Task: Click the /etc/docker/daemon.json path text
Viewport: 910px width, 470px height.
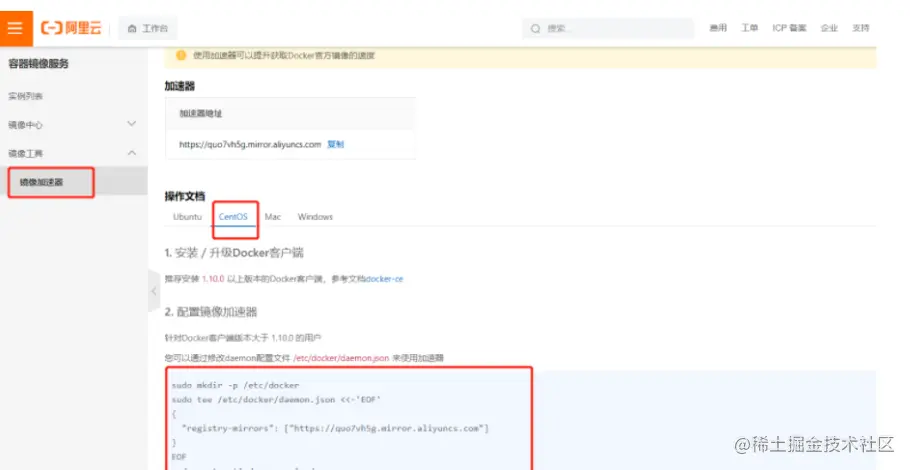Action: point(341,358)
